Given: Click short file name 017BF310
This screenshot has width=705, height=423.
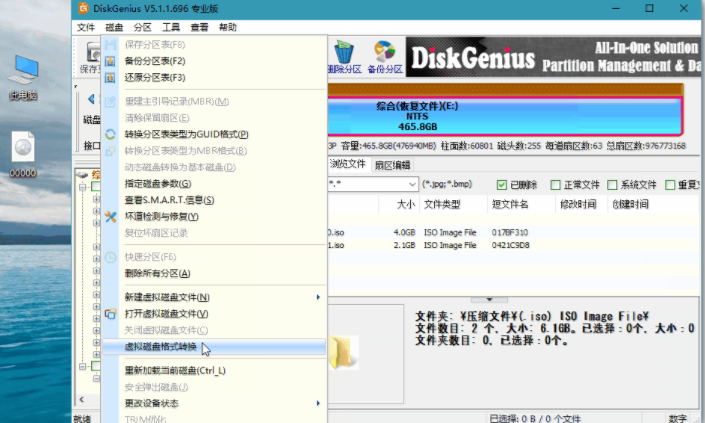Looking at the screenshot, I should [x=510, y=232].
